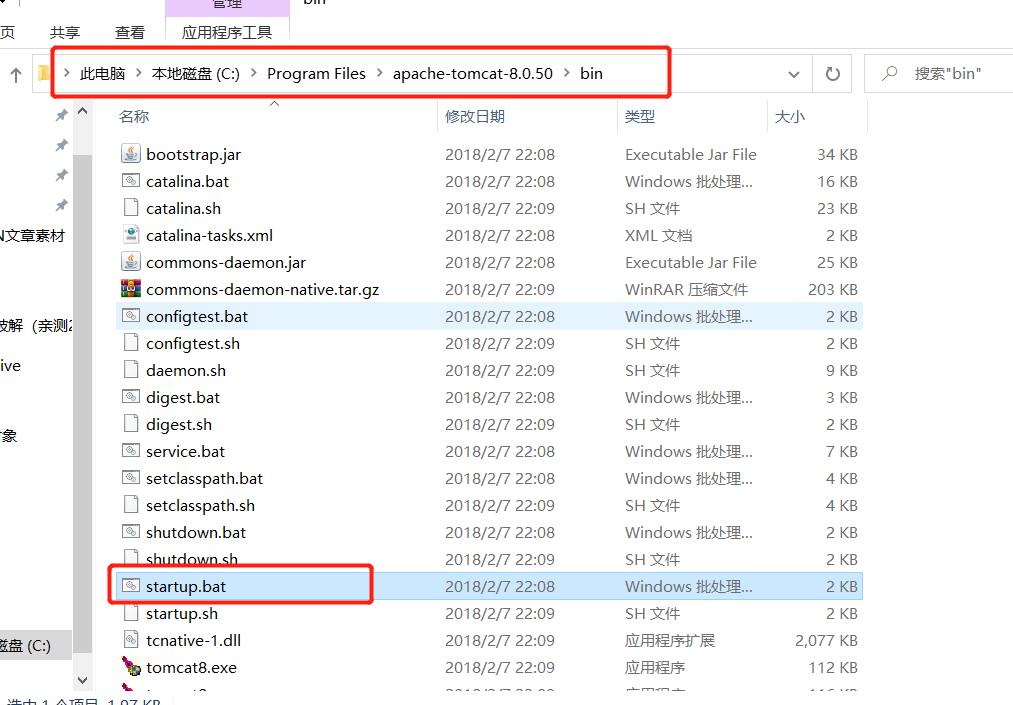Image resolution: width=1013 pixels, height=705 pixels.
Task: Sort by 大小 column header
Action: 789,116
